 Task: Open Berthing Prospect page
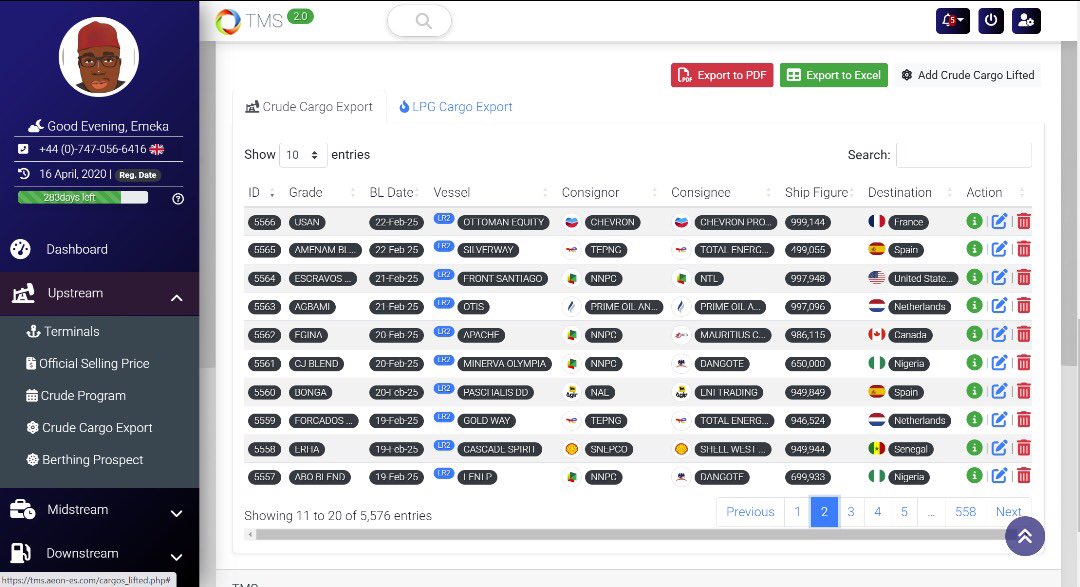[x=85, y=460]
